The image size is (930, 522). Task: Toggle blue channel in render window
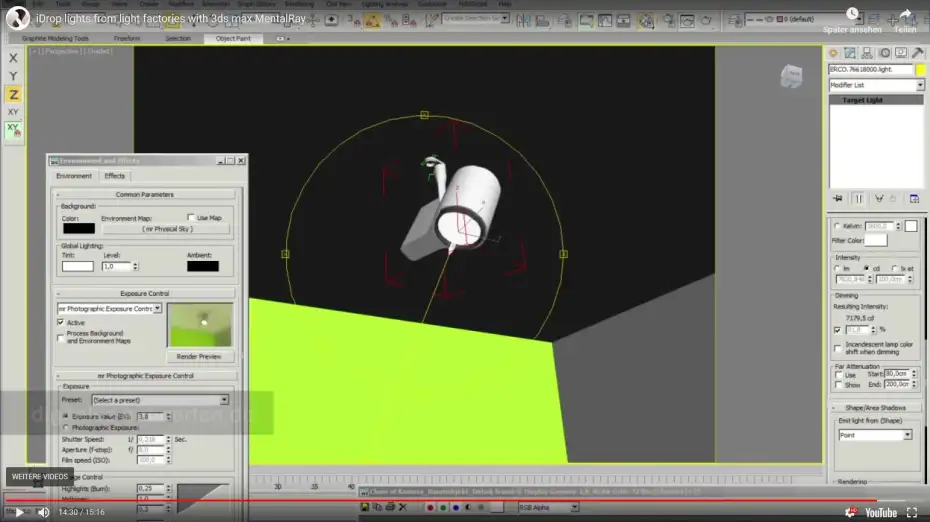coord(456,508)
